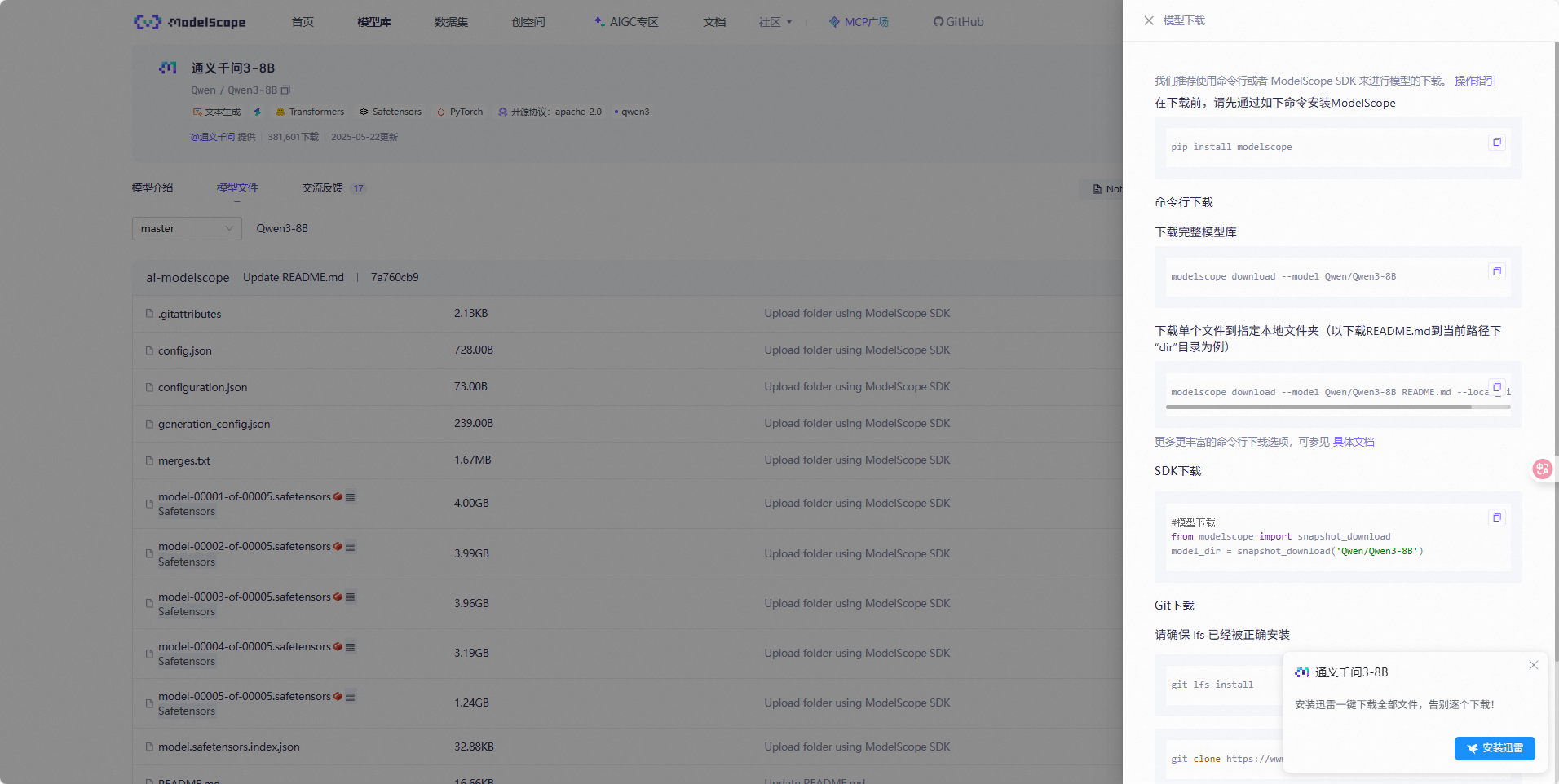Click the 开源协议 apache-2.0 tag
This screenshot has height=784, width=1559.
[x=550, y=112]
